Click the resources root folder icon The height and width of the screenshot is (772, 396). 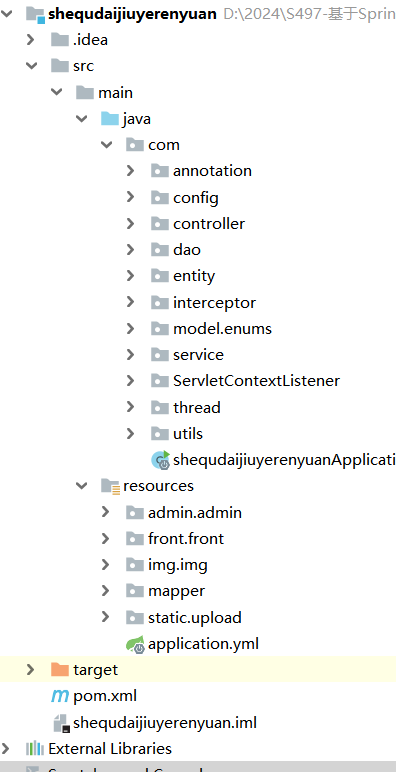[x=110, y=486]
